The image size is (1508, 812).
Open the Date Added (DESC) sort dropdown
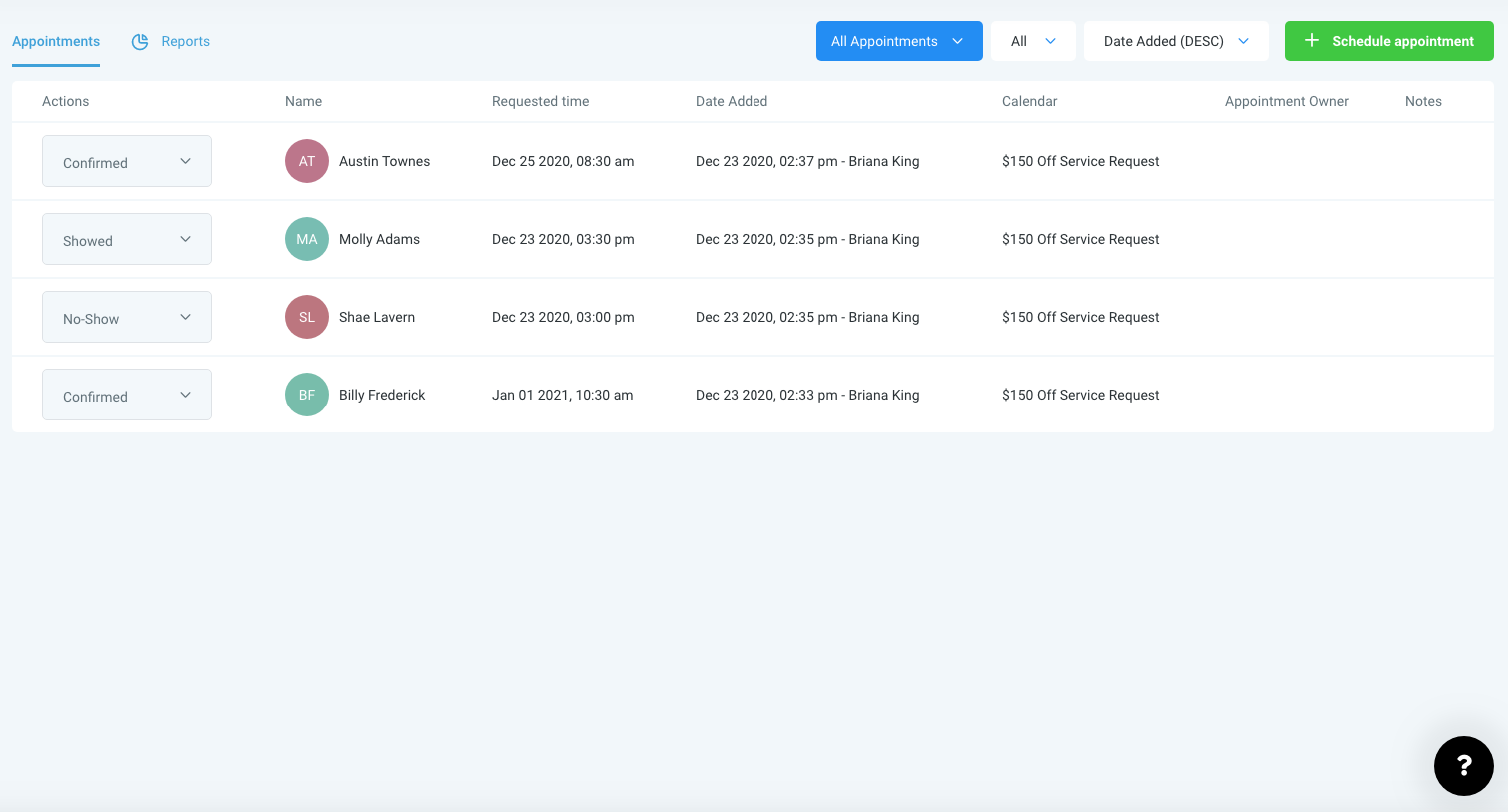1176,41
